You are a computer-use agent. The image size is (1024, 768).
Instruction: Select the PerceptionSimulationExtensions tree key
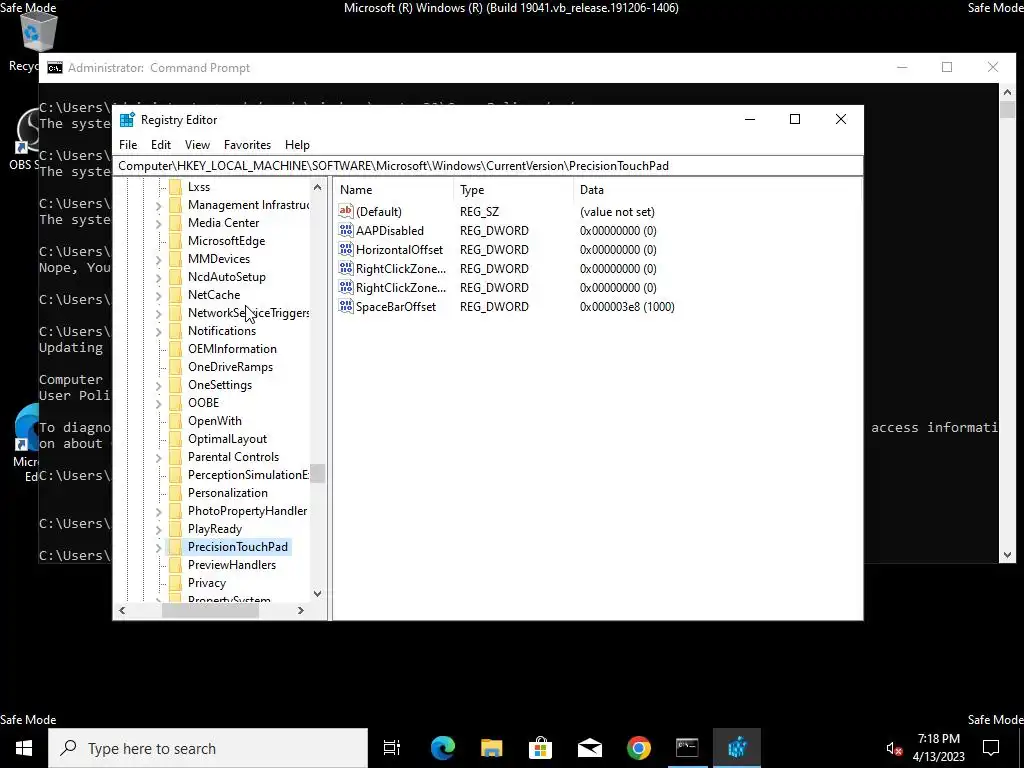248,475
